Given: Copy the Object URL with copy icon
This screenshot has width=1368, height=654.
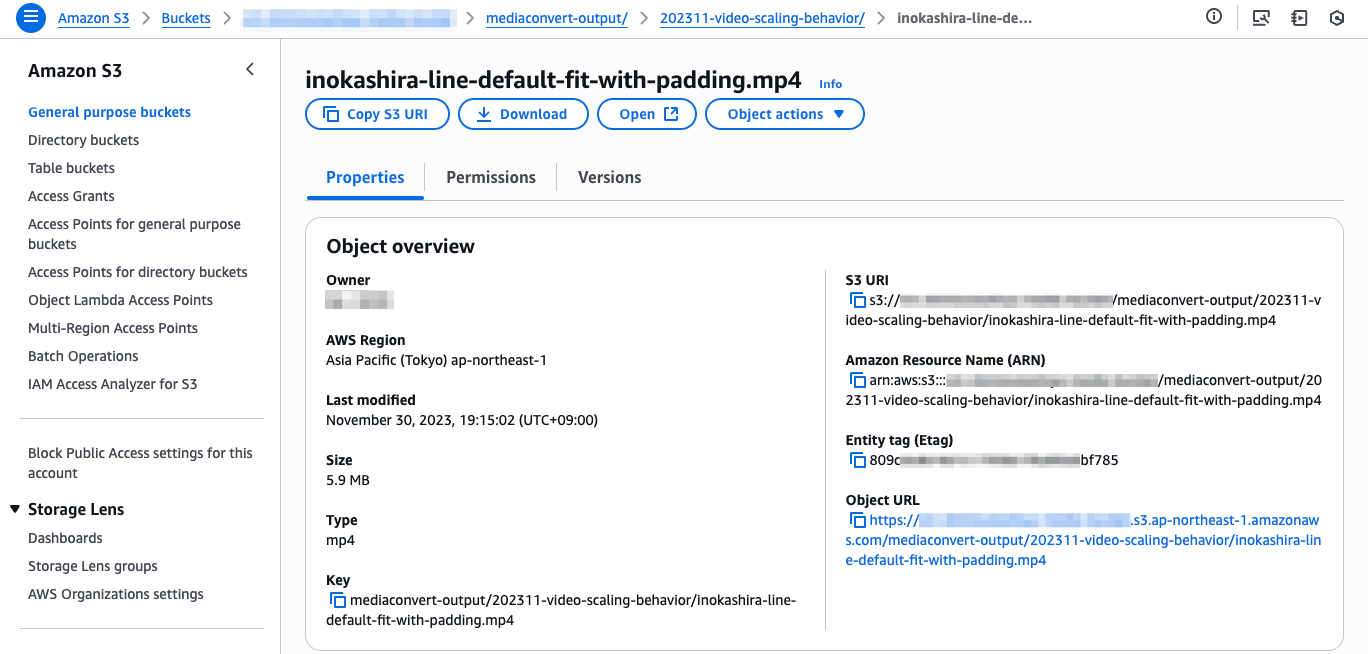Looking at the screenshot, I should pyautogui.click(x=857, y=520).
